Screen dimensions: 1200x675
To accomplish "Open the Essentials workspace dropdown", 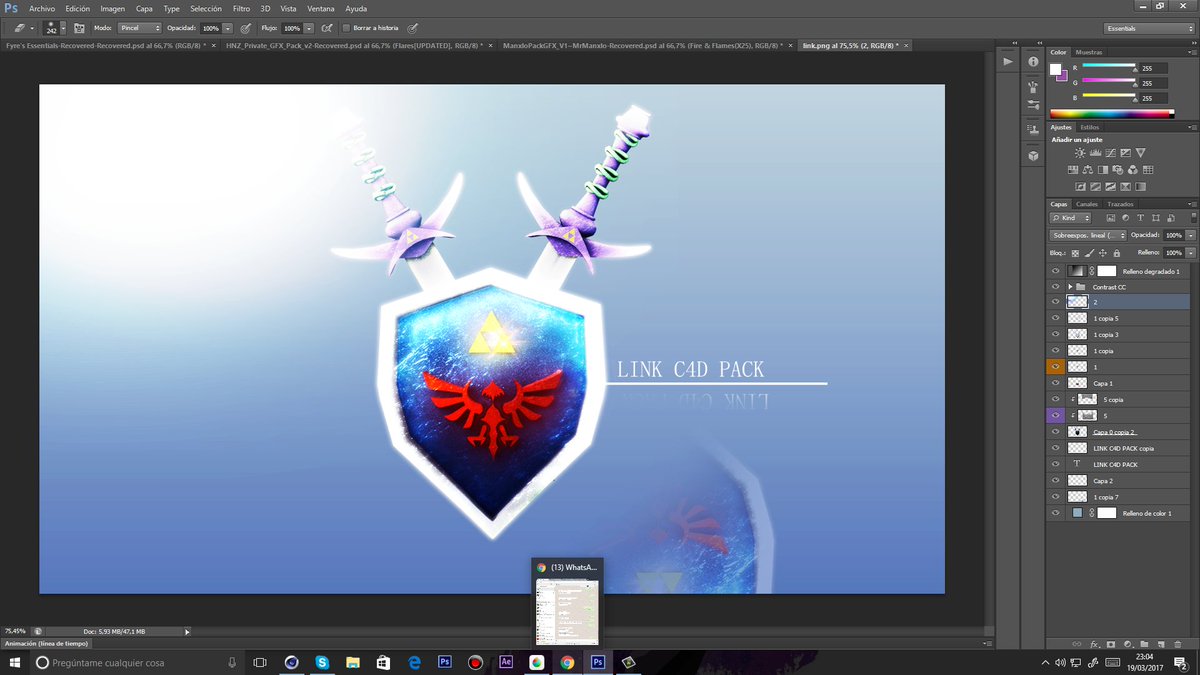I will click(x=1149, y=28).
